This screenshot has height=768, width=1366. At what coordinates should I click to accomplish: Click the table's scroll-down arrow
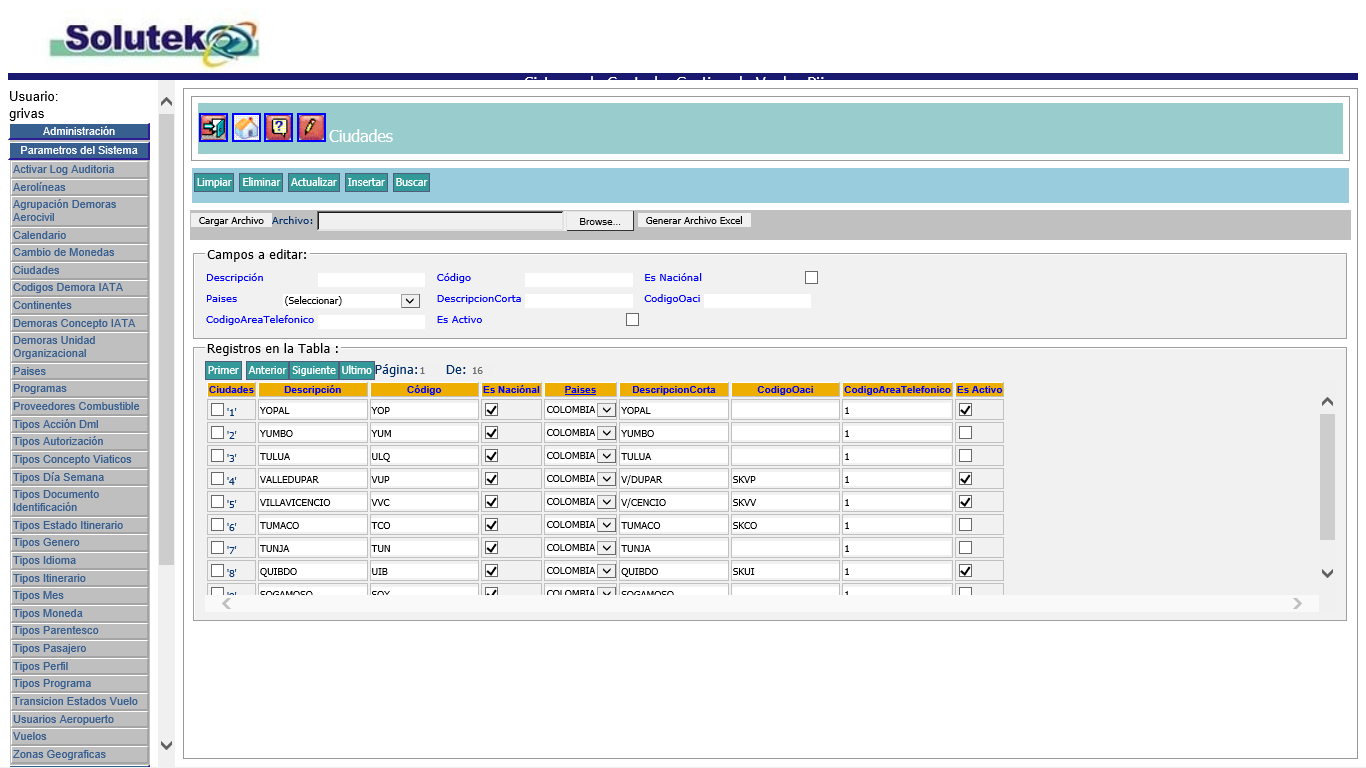click(1327, 573)
